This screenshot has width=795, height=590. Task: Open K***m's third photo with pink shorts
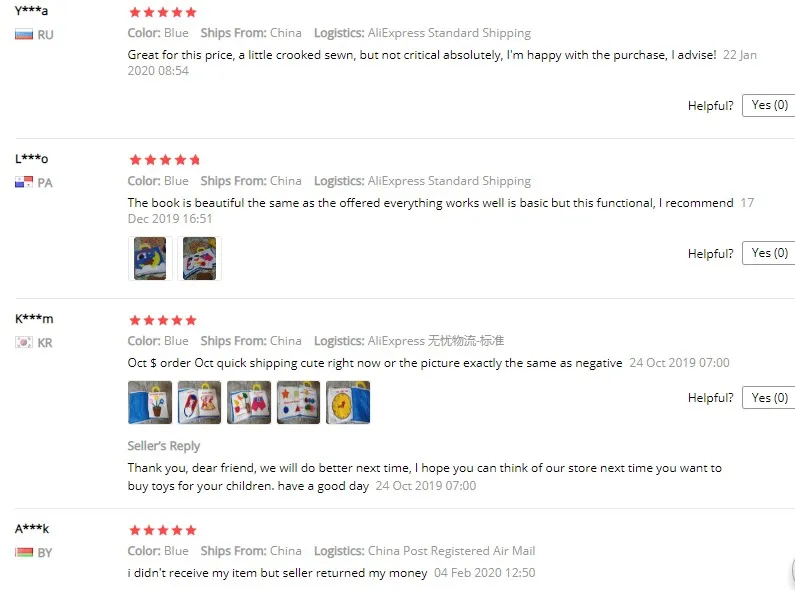click(x=249, y=402)
